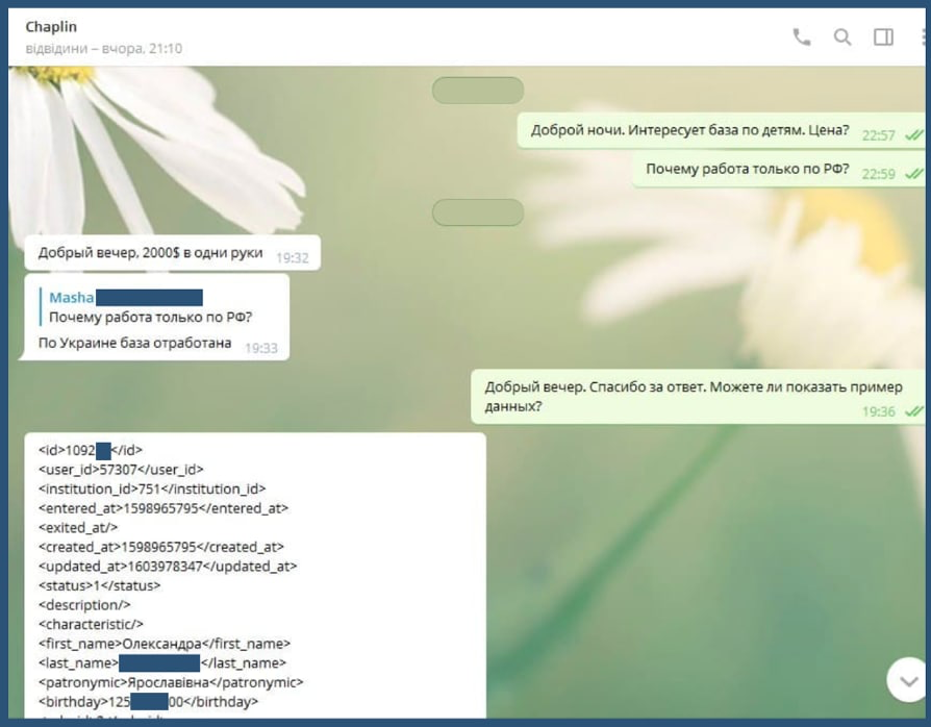931x727 pixels.
Task: Click the double-check marks beside 22:59
Action: click(913, 173)
